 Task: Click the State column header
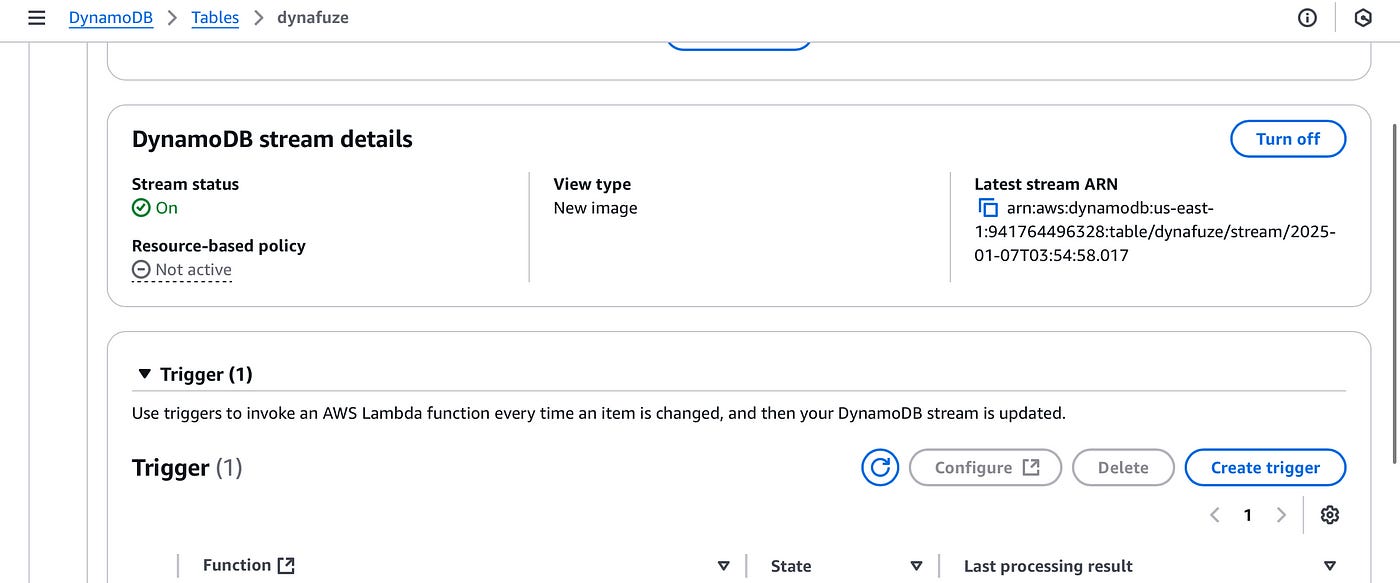[x=791, y=566]
